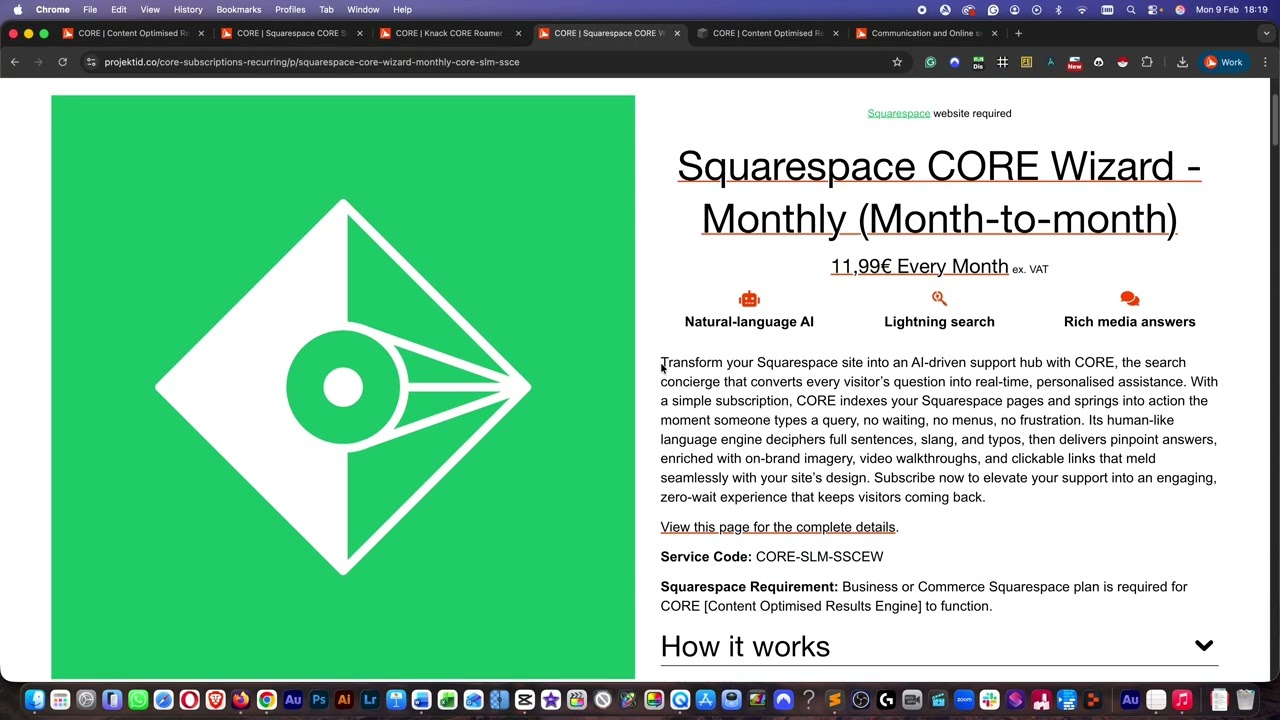Open the Wi-Fi status menu
The width and height of the screenshot is (1280, 720).
(1082, 9)
